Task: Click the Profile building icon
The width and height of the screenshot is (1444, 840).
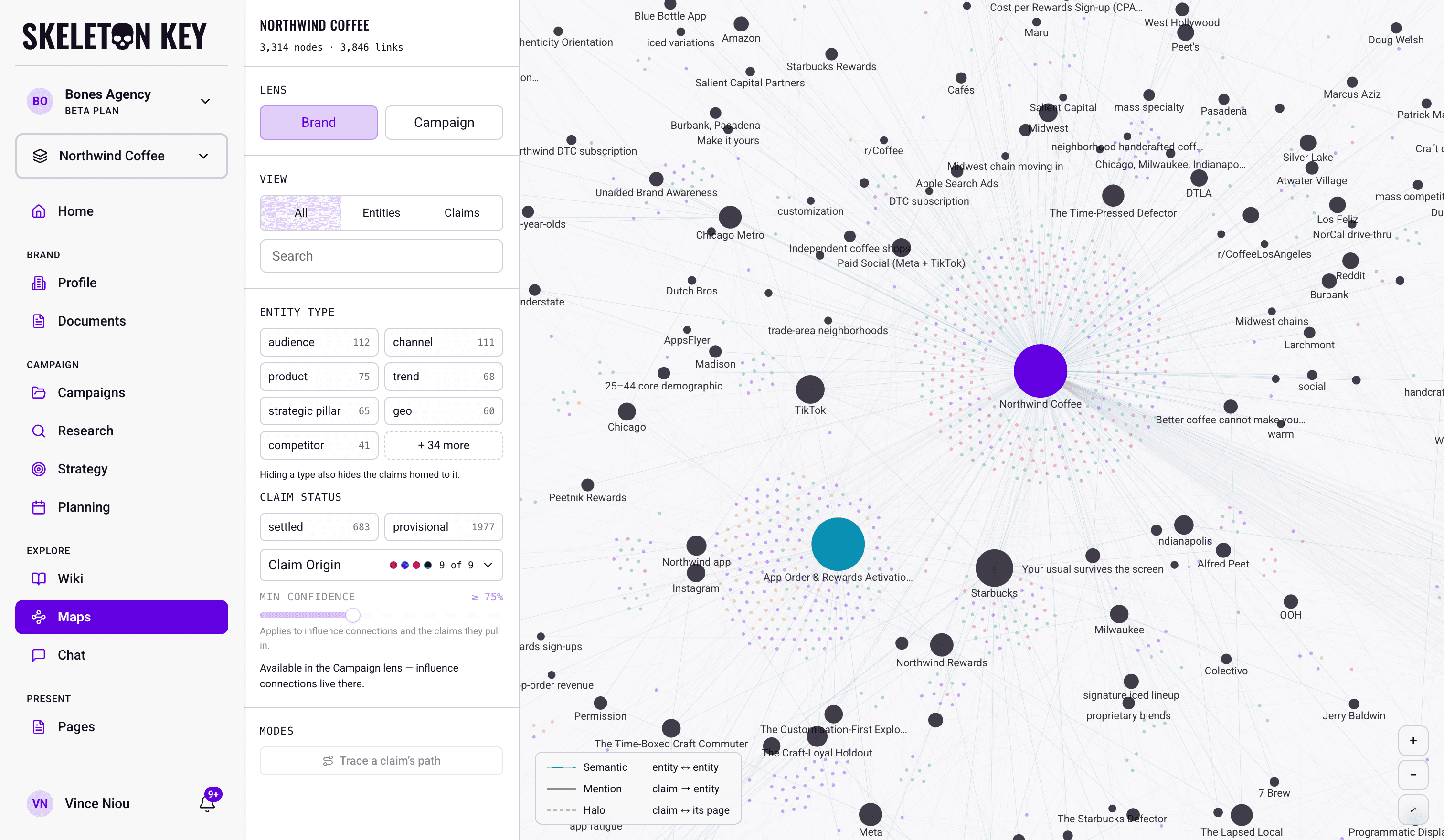Action: (38, 283)
